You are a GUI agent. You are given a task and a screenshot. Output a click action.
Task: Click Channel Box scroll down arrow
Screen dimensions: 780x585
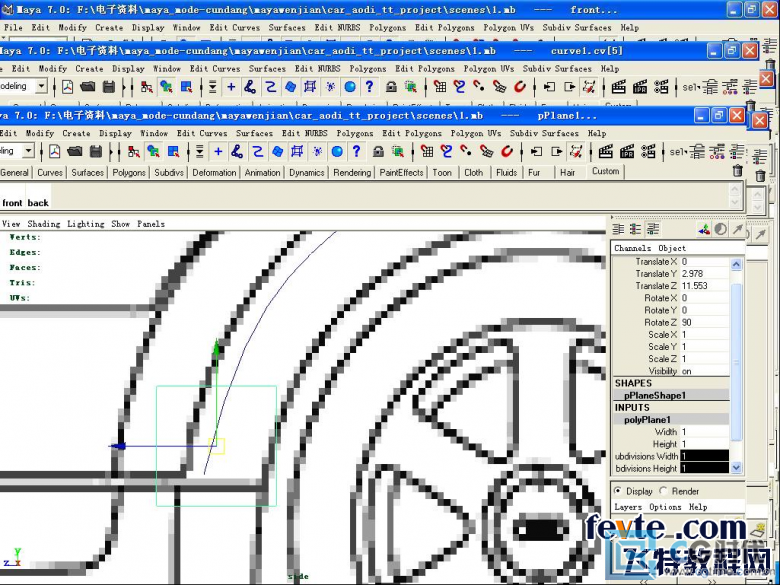pos(736,468)
